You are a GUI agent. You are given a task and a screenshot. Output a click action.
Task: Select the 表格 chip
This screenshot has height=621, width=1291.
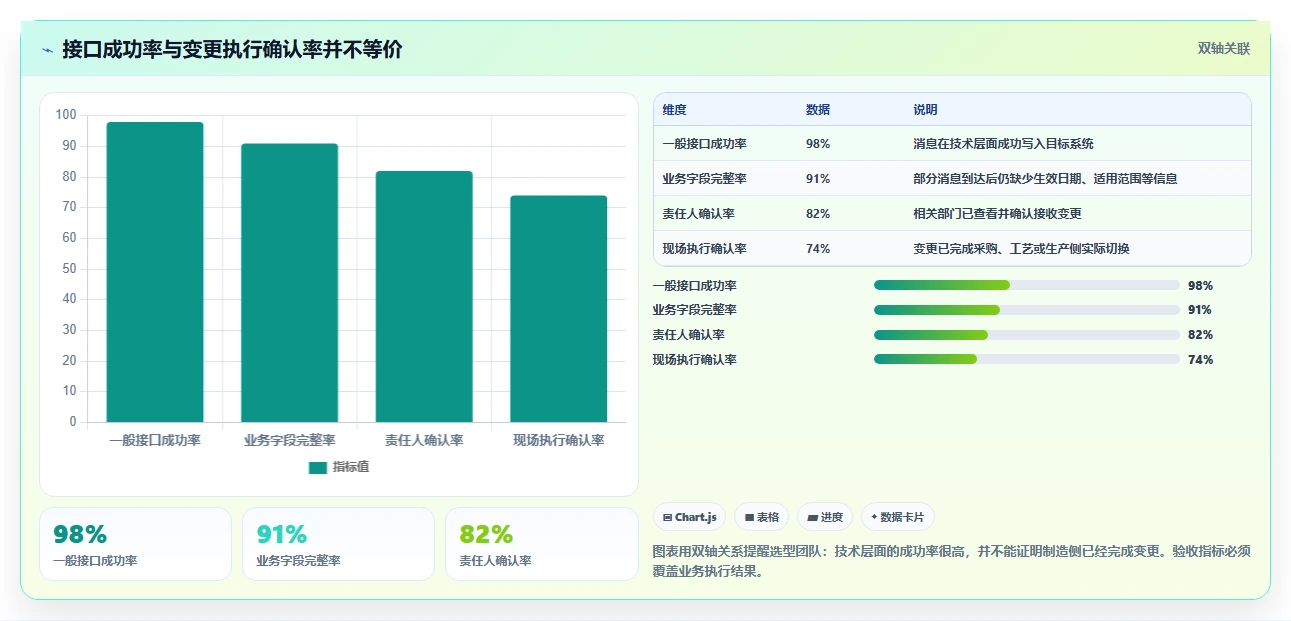click(x=761, y=517)
